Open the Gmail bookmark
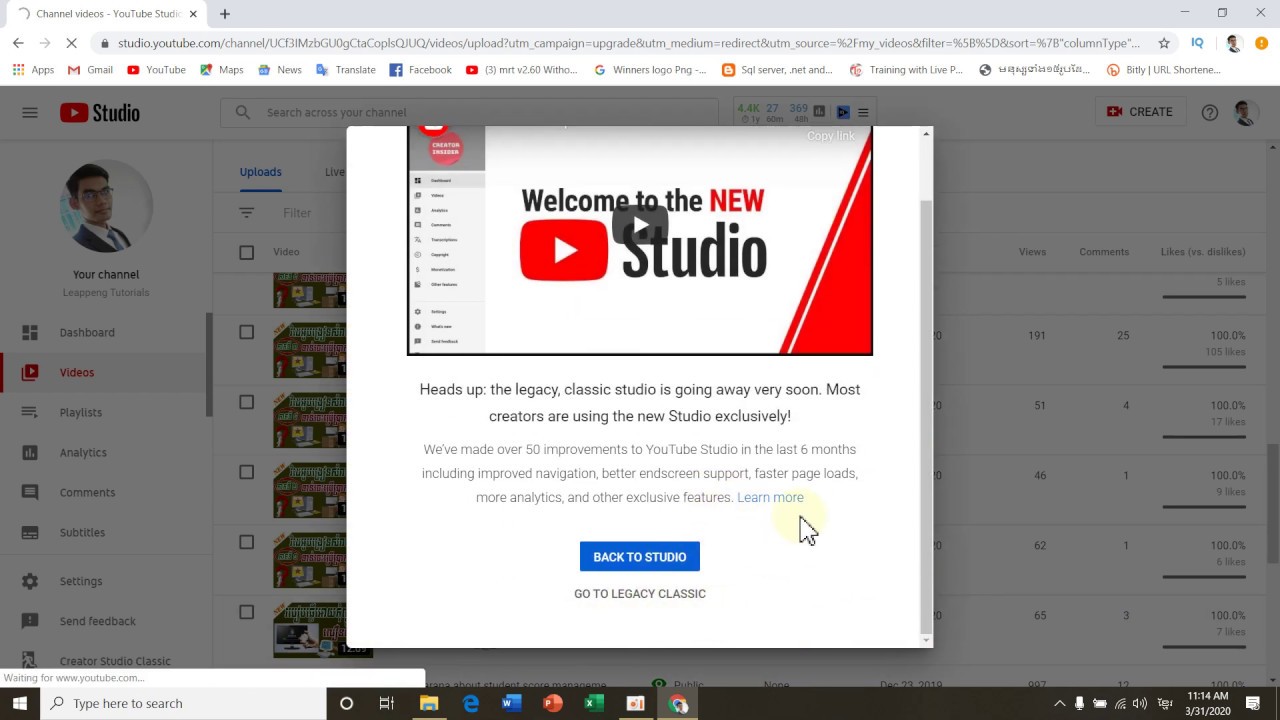The image size is (1280, 720). [x=90, y=70]
